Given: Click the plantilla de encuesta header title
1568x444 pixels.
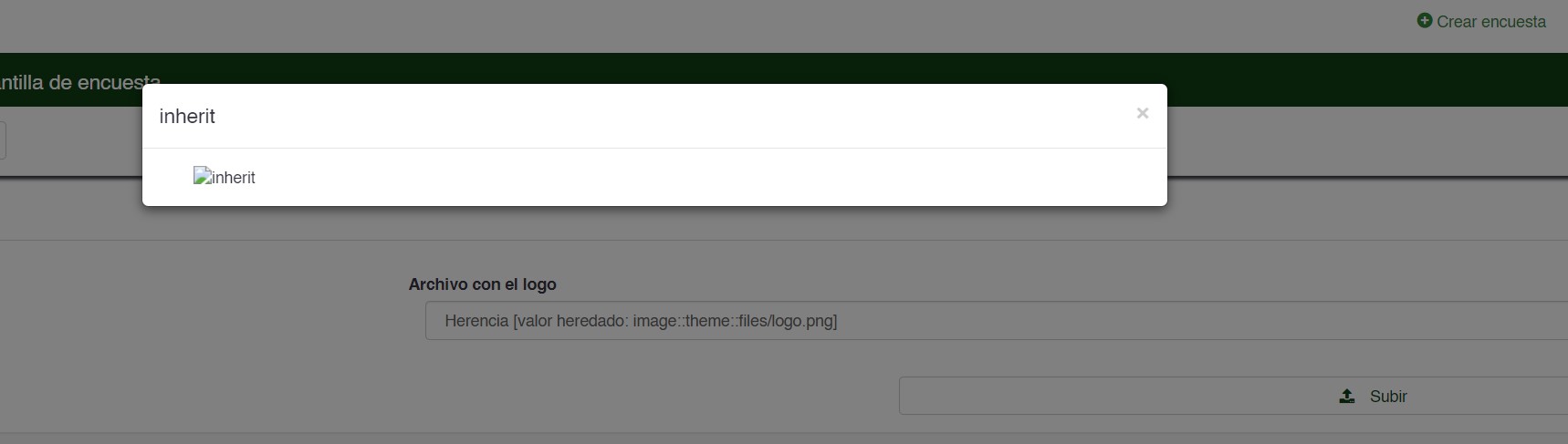Looking at the screenshot, I should point(80,82).
